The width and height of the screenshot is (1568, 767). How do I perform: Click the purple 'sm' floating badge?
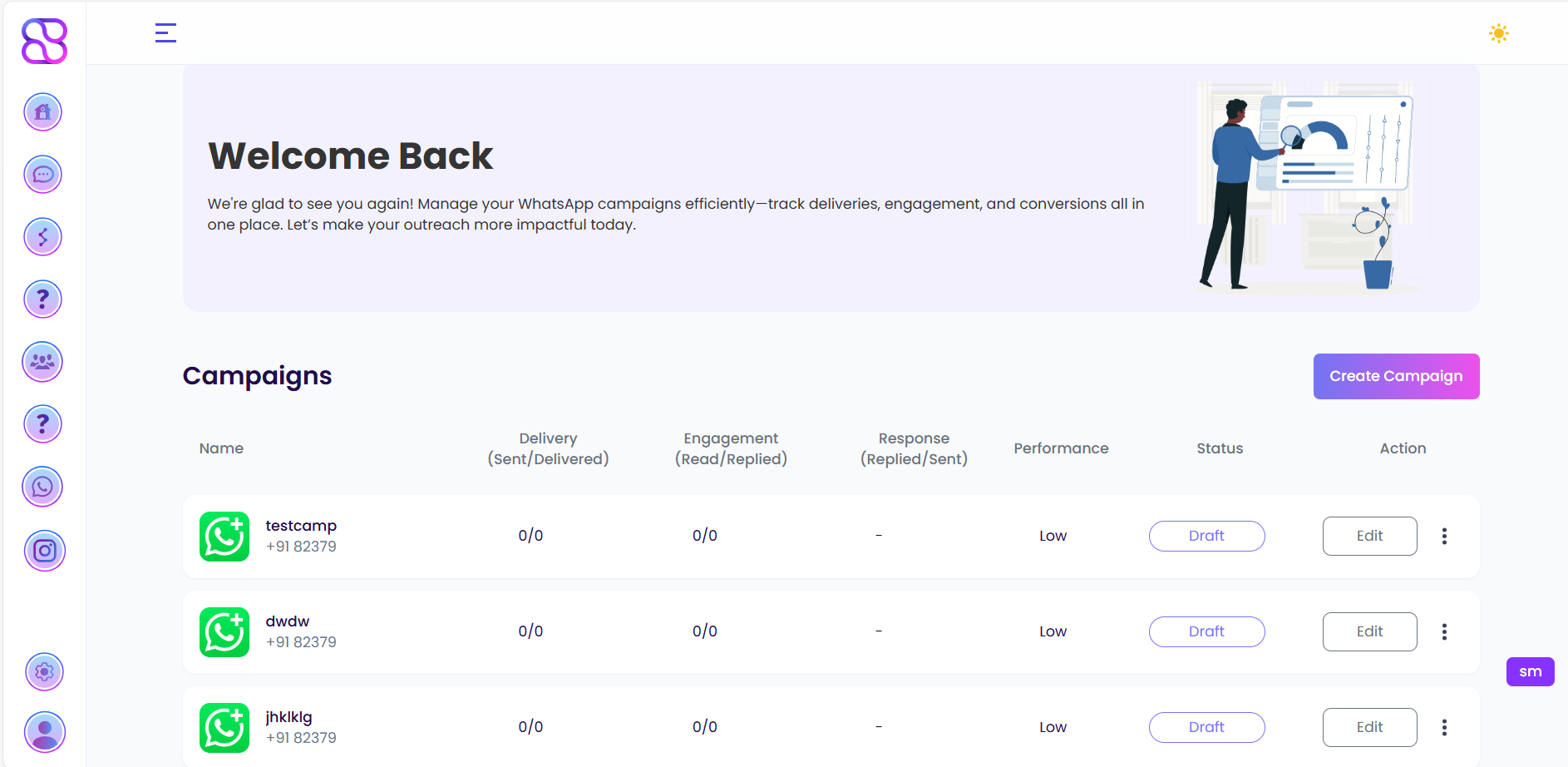[x=1530, y=672]
